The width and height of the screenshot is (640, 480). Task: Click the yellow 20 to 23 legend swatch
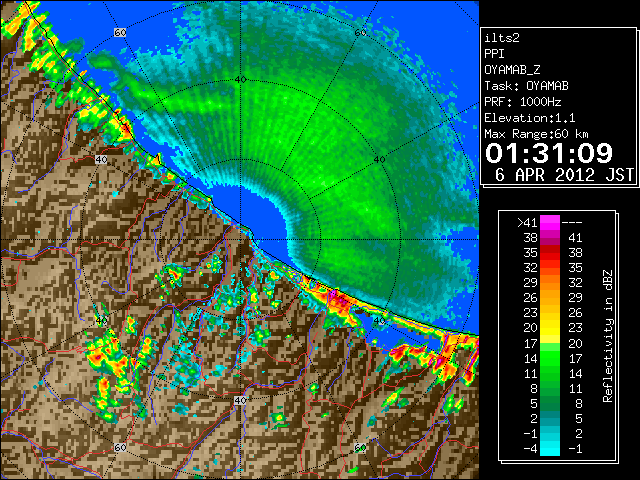tap(550, 328)
